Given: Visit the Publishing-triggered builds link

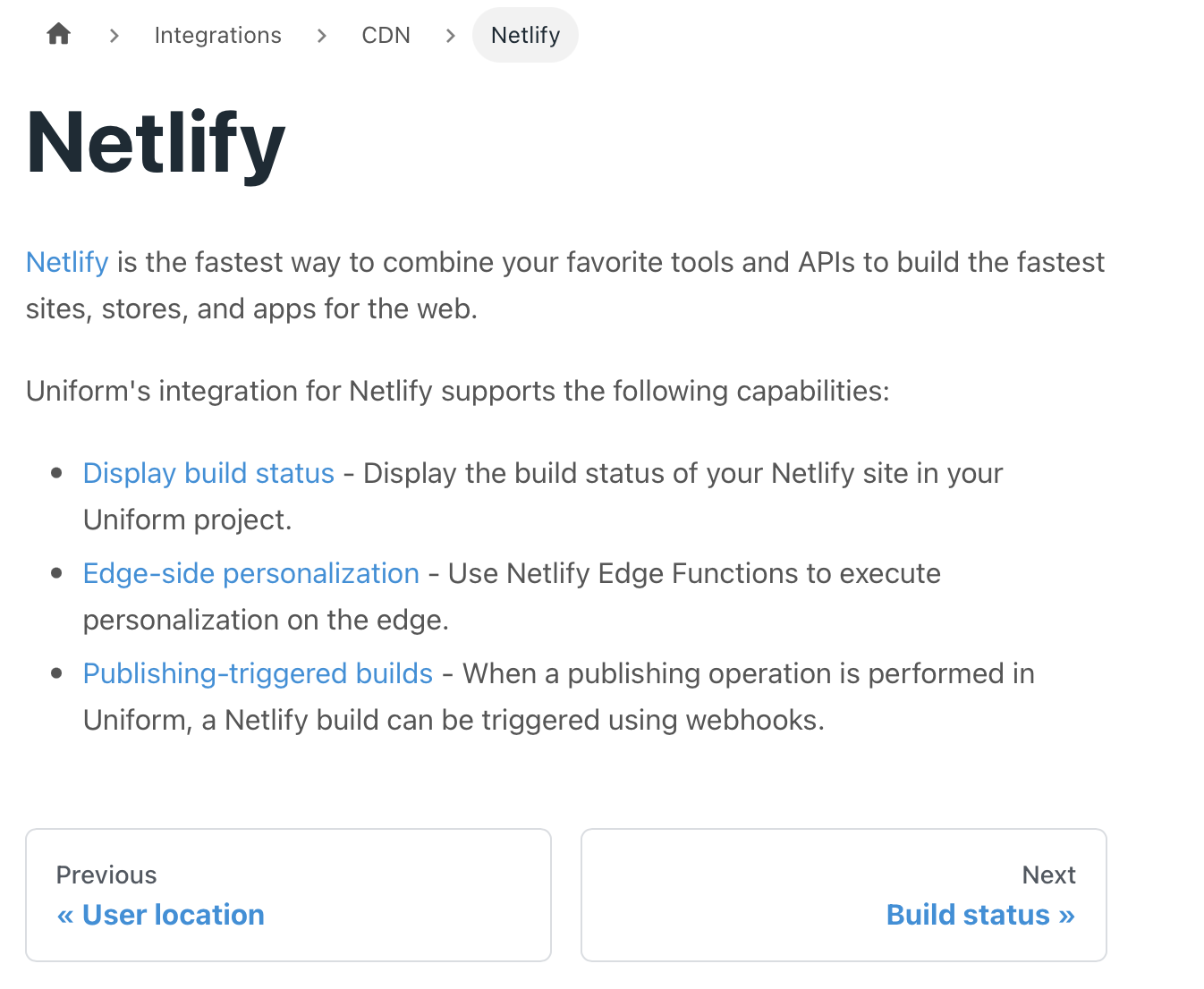Looking at the screenshot, I should [258, 673].
